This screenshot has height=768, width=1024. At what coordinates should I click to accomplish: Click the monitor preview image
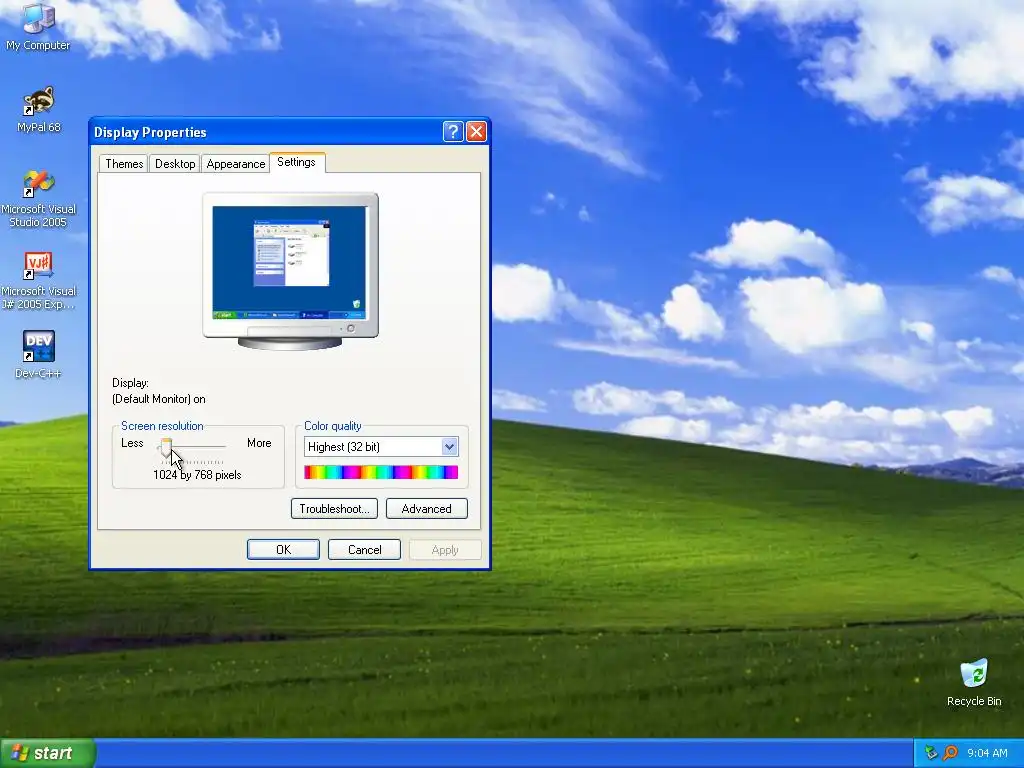coord(290,271)
